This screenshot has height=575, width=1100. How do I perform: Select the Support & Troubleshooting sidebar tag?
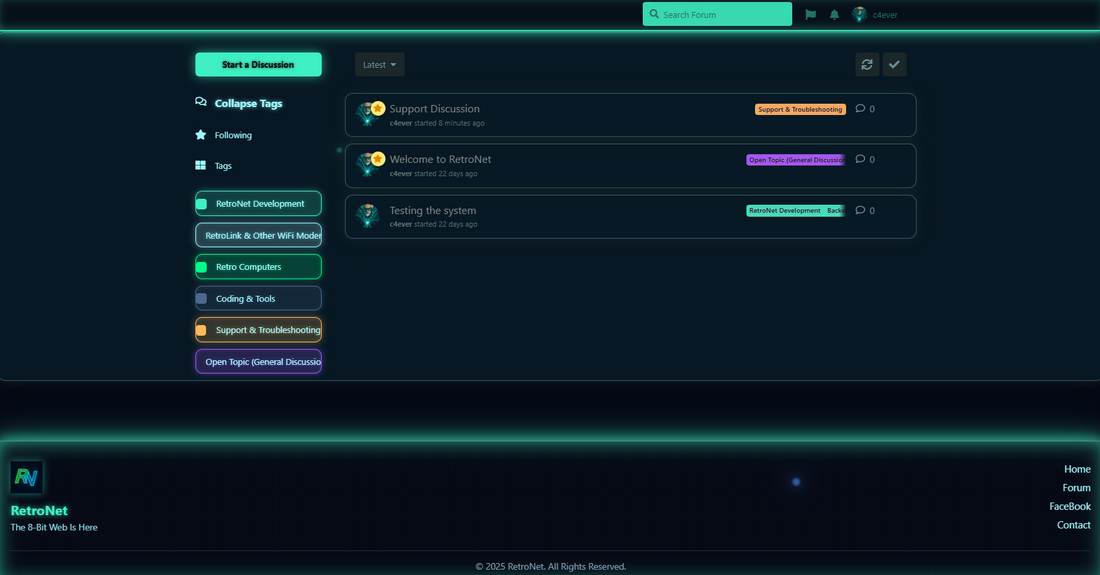tap(258, 330)
